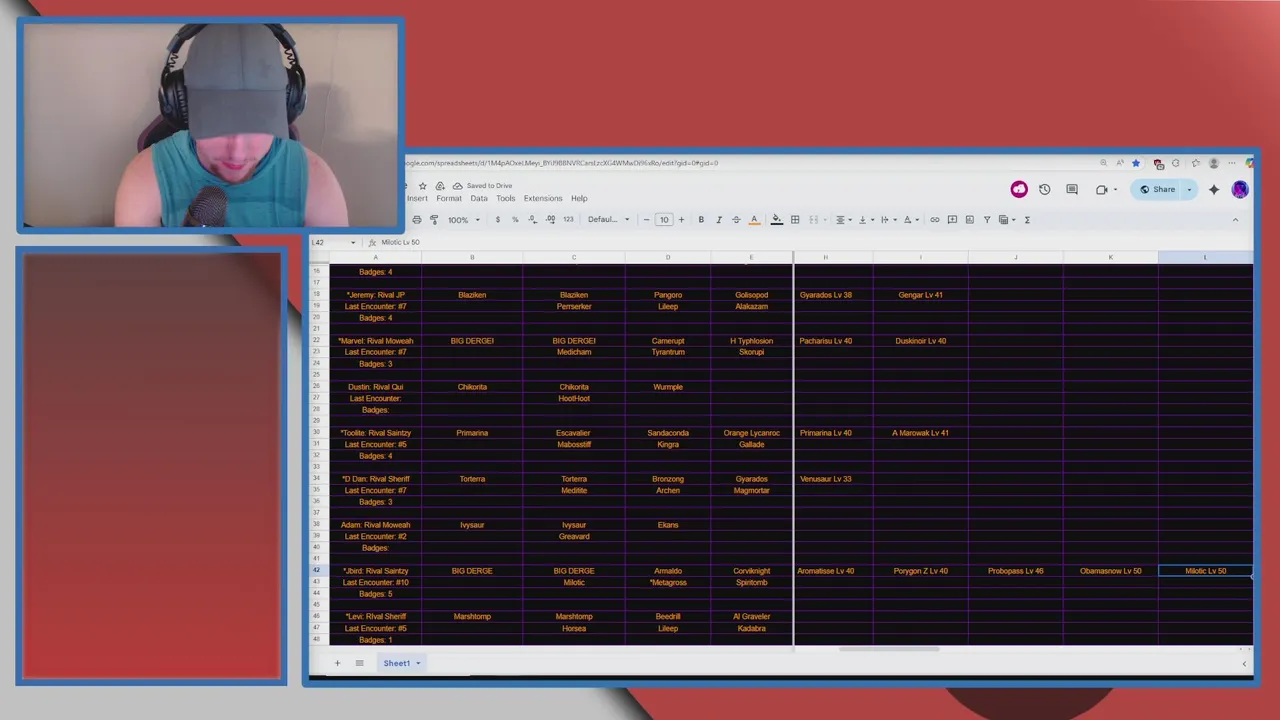Activate the Paint format tool
1280x720 pixels.
point(434,220)
